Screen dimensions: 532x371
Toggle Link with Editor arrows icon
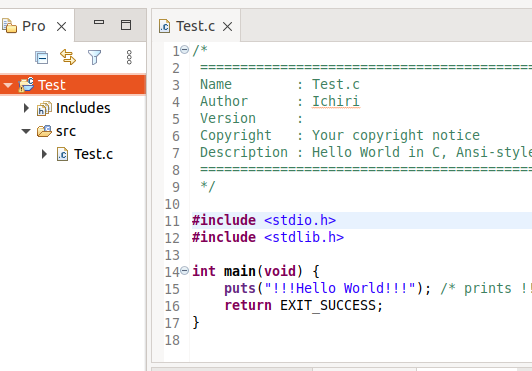pos(68,57)
